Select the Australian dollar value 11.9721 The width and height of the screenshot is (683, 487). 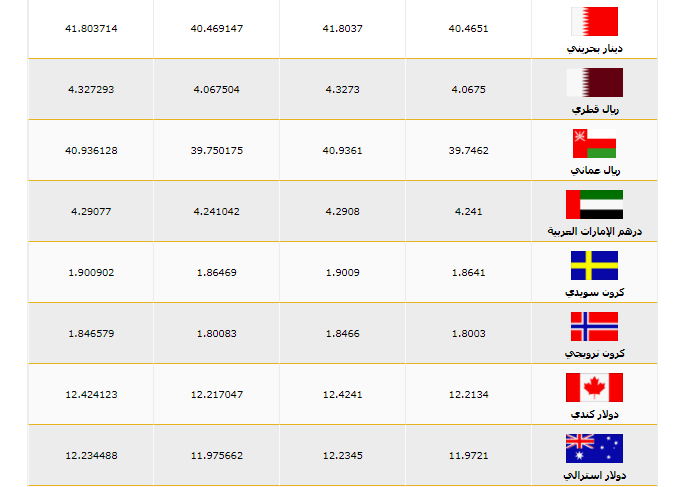pos(469,455)
